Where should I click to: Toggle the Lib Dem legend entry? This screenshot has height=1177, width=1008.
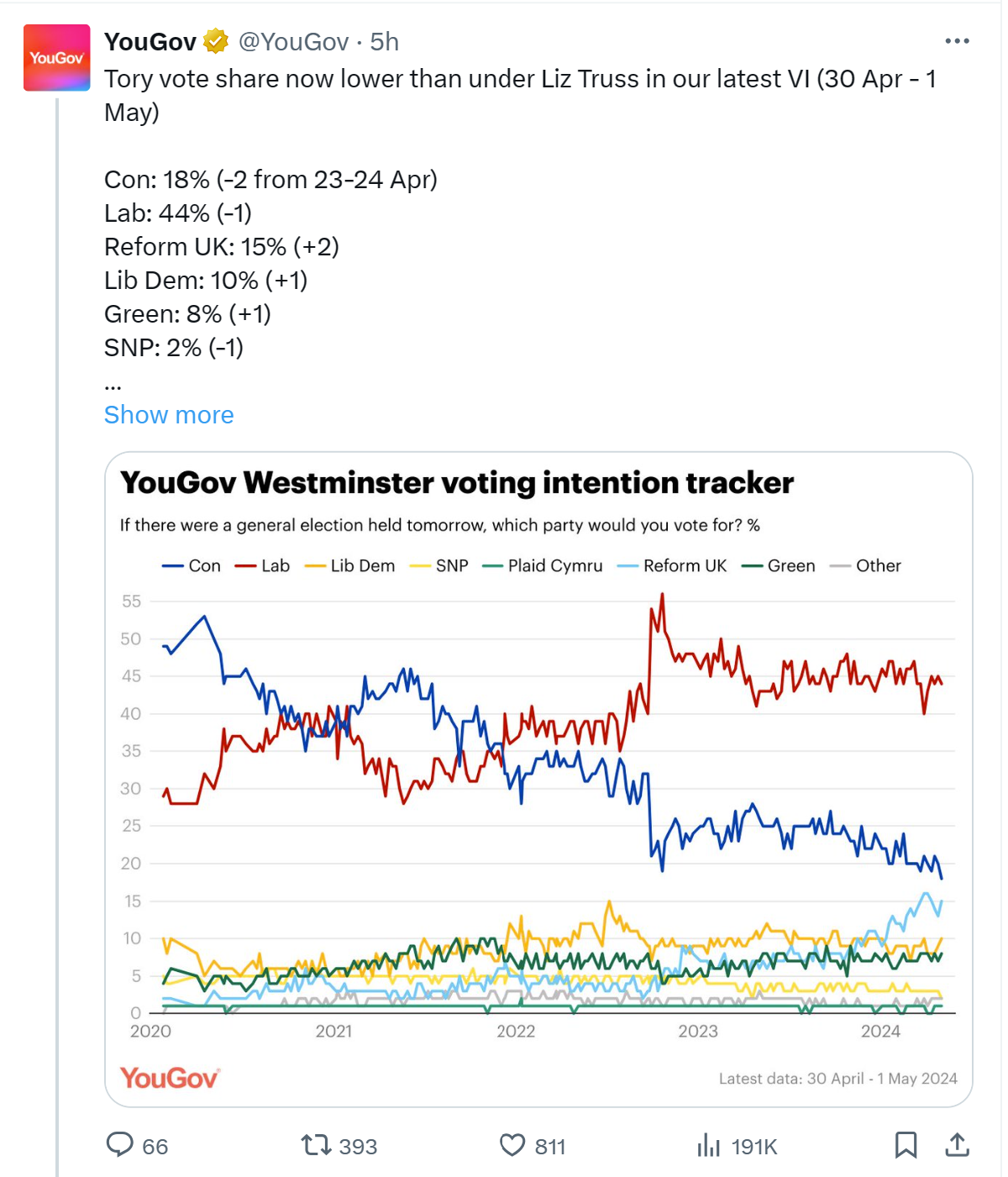[350, 566]
